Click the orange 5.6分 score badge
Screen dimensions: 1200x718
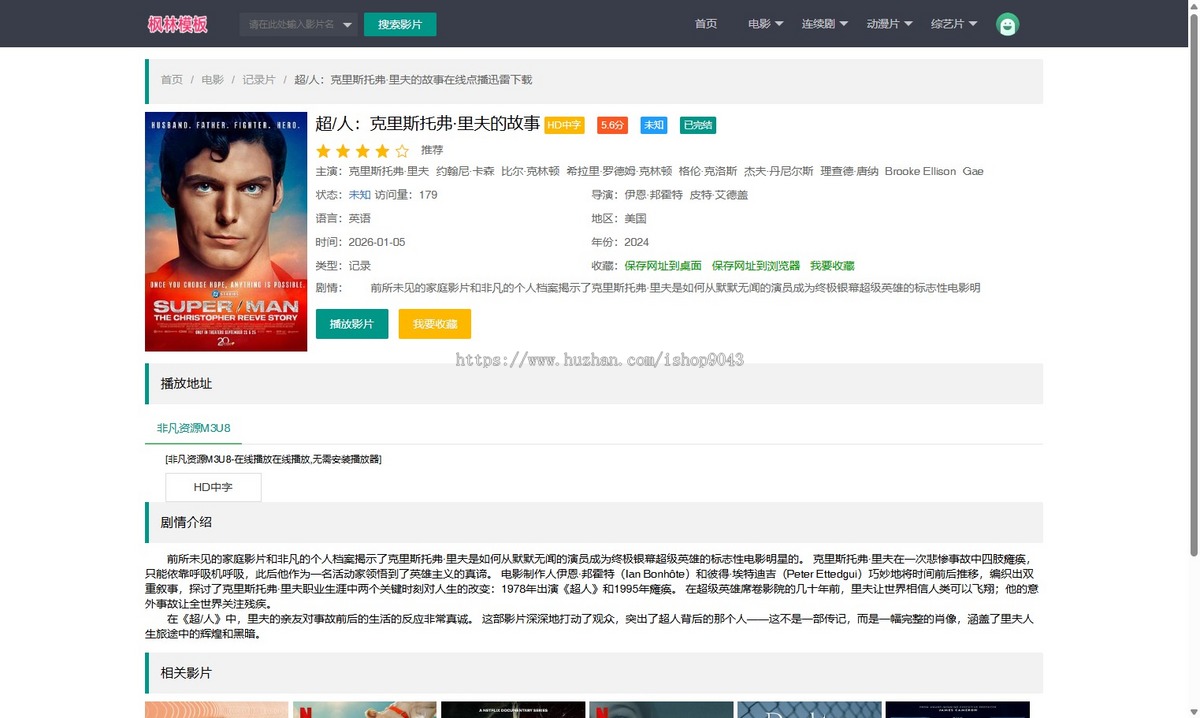(612, 125)
